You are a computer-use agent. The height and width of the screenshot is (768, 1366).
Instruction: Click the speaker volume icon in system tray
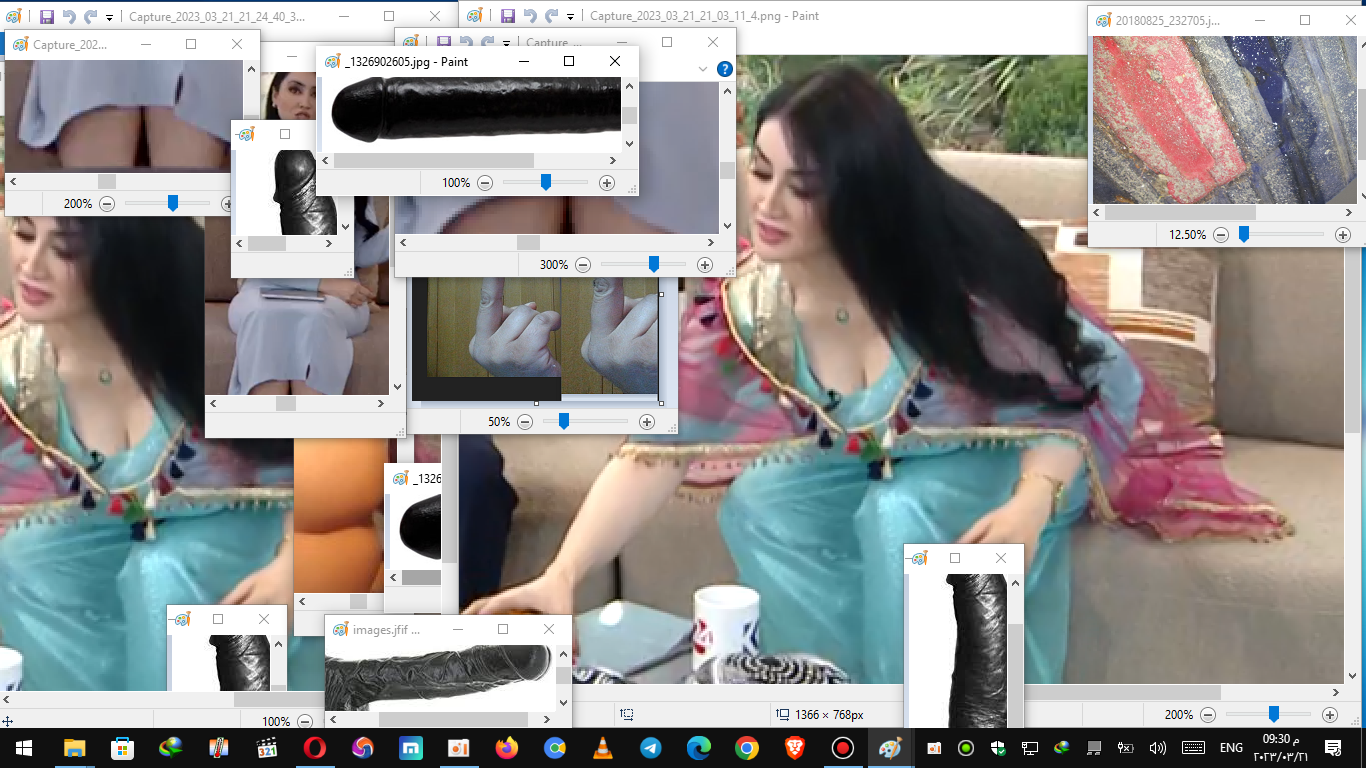[x=1158, y=748]
